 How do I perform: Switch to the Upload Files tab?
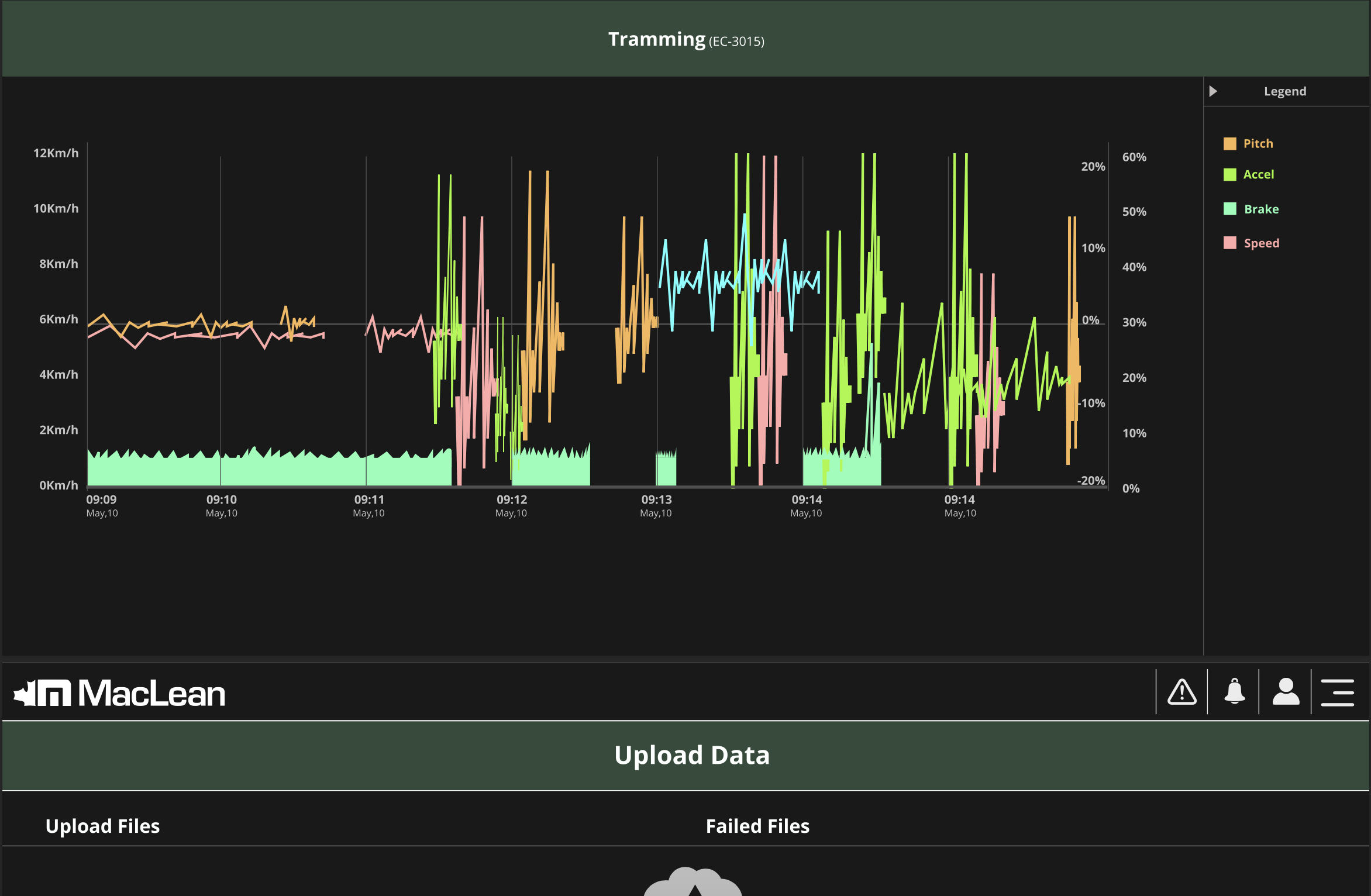[102, 826]
